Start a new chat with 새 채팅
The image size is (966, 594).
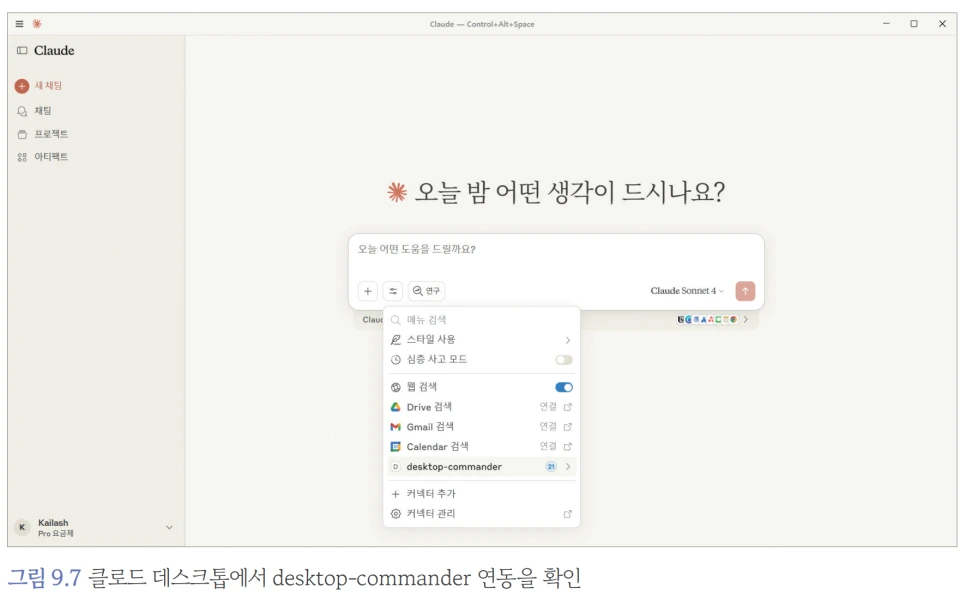click(x=39, y=86)
